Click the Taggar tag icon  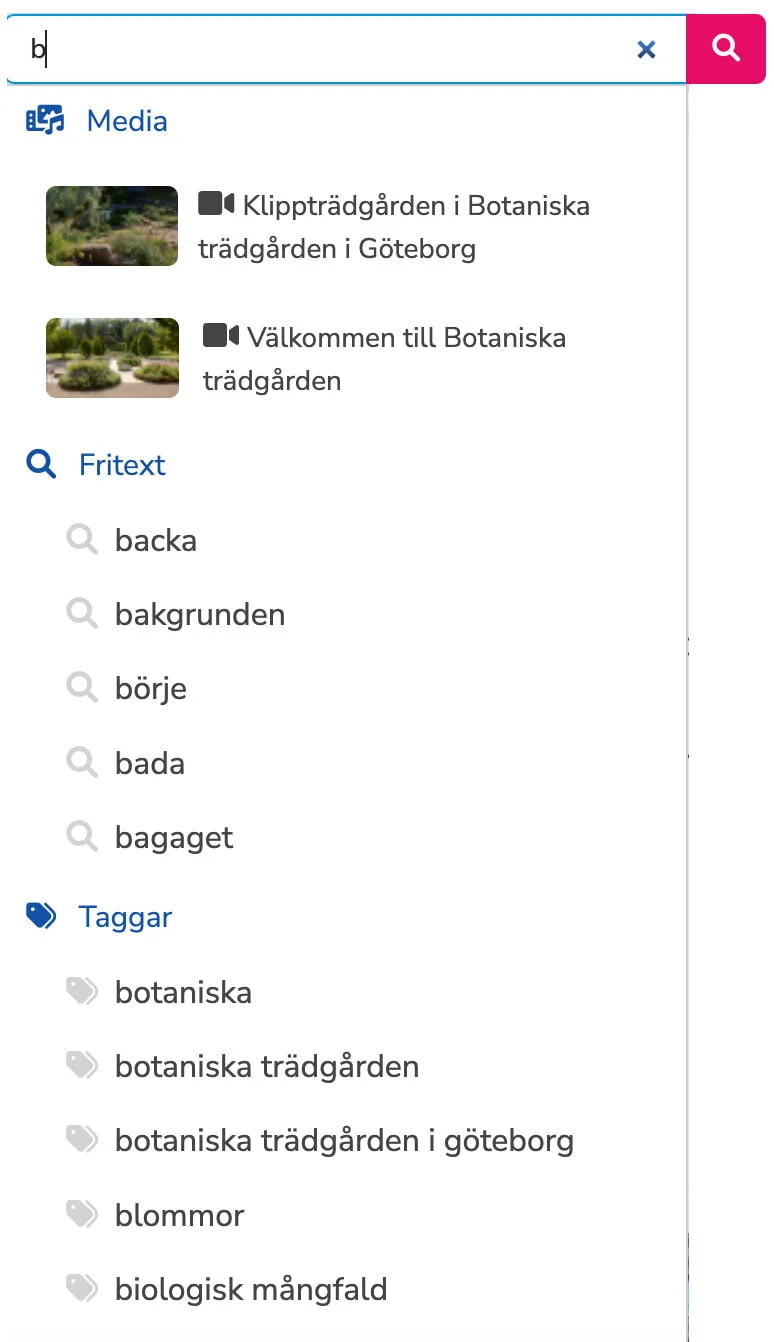pos(41,917)
